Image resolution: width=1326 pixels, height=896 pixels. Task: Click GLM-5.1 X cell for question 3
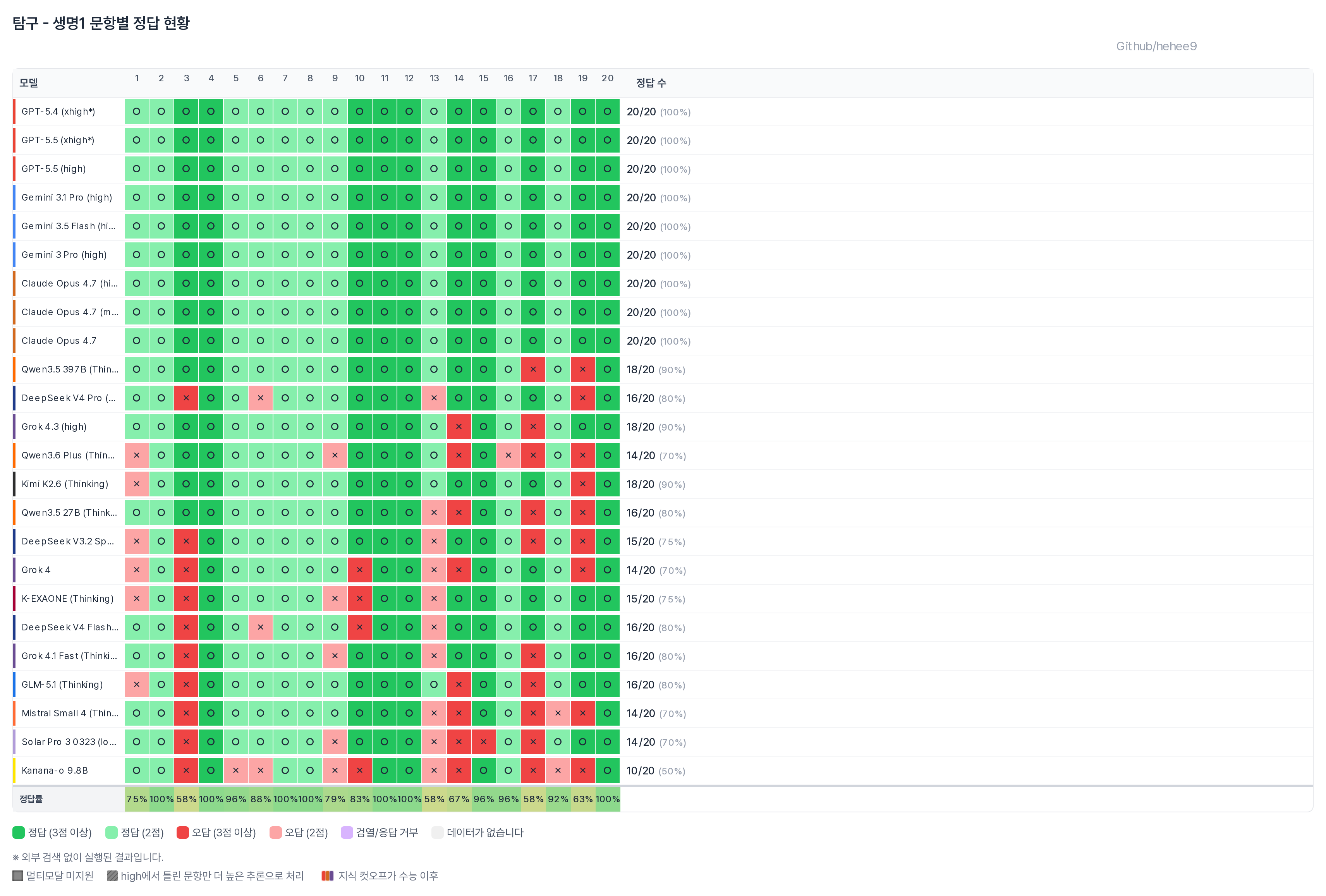pyautogui.click(x=186, y=685)
